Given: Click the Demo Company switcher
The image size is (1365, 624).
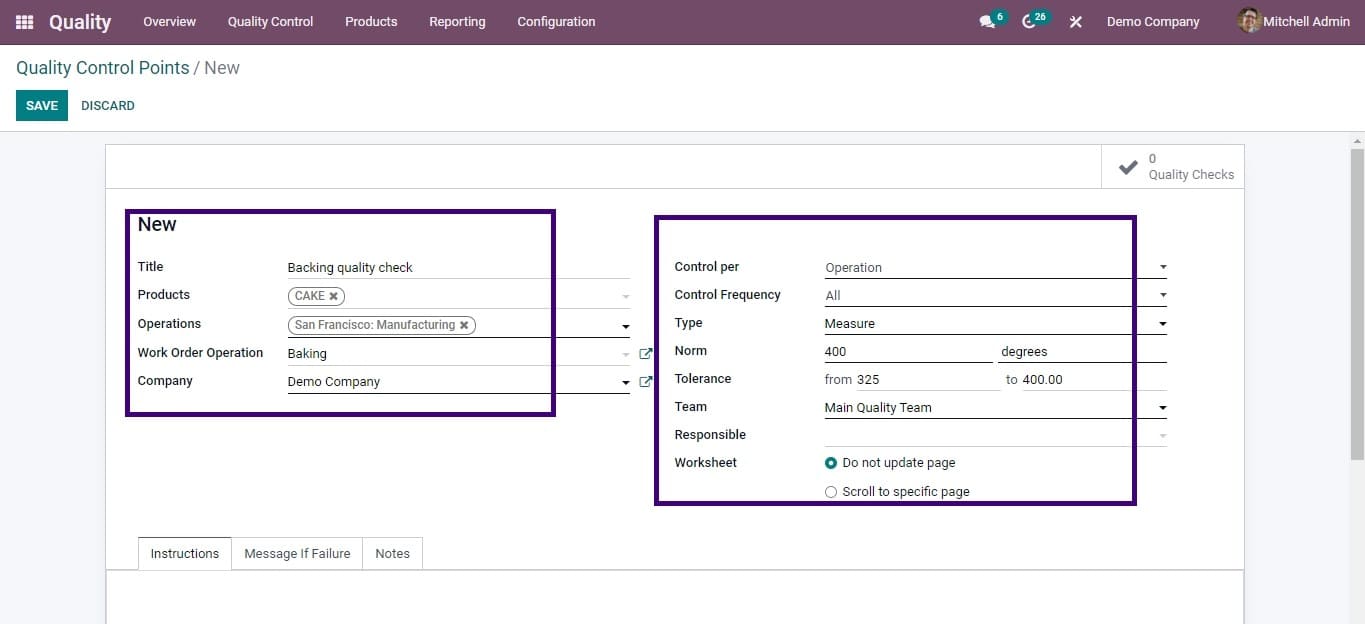Looking at the screenshot, I should 1152,21.
